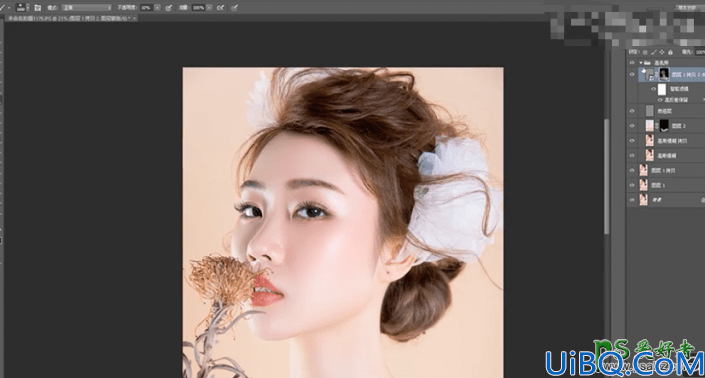Toggle pen pressure for brush size
Screen dimensions: 705x378
coord(235,8)
